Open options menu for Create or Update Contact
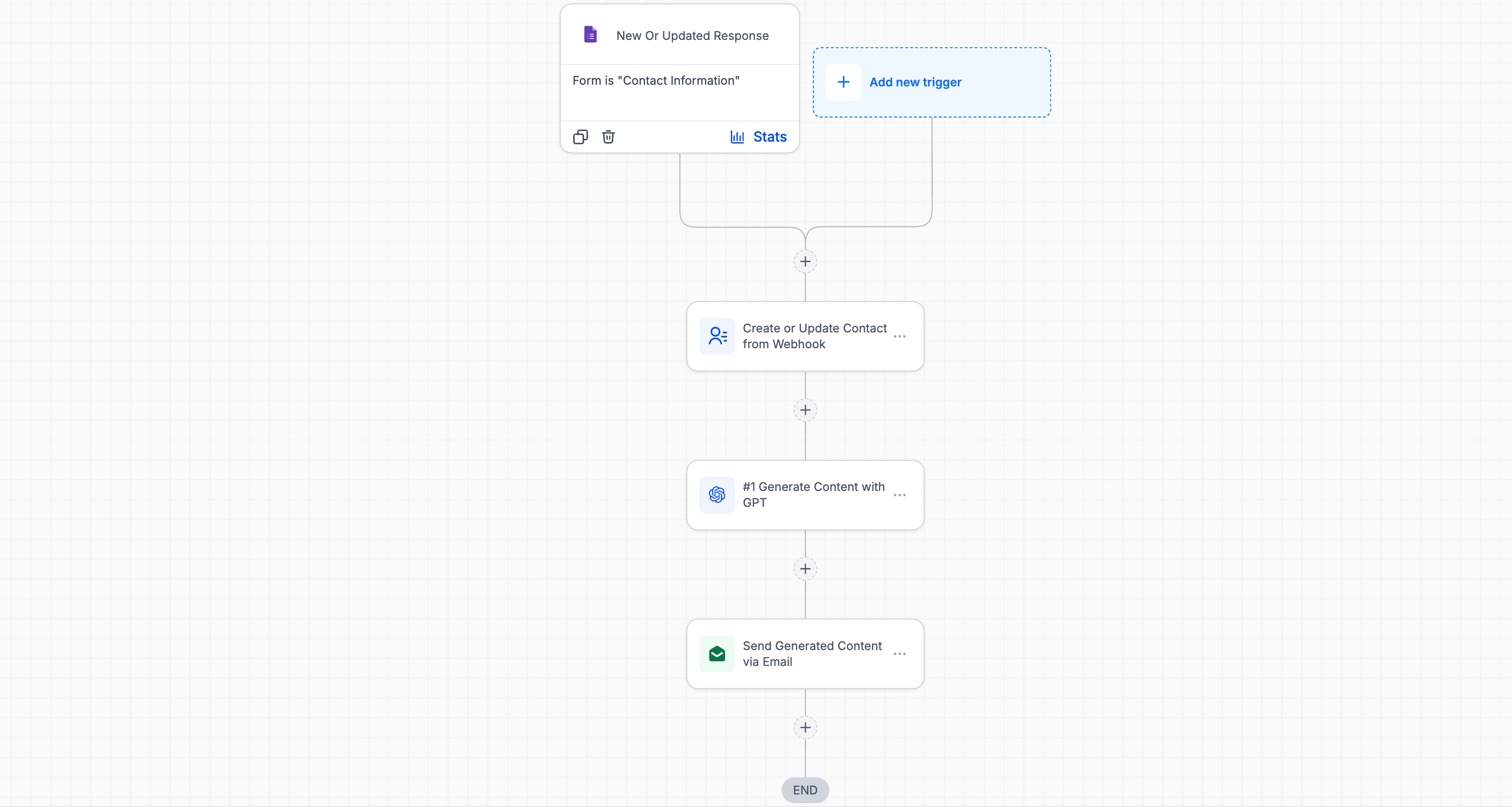 pyautogui.click(x=899, y=336)
